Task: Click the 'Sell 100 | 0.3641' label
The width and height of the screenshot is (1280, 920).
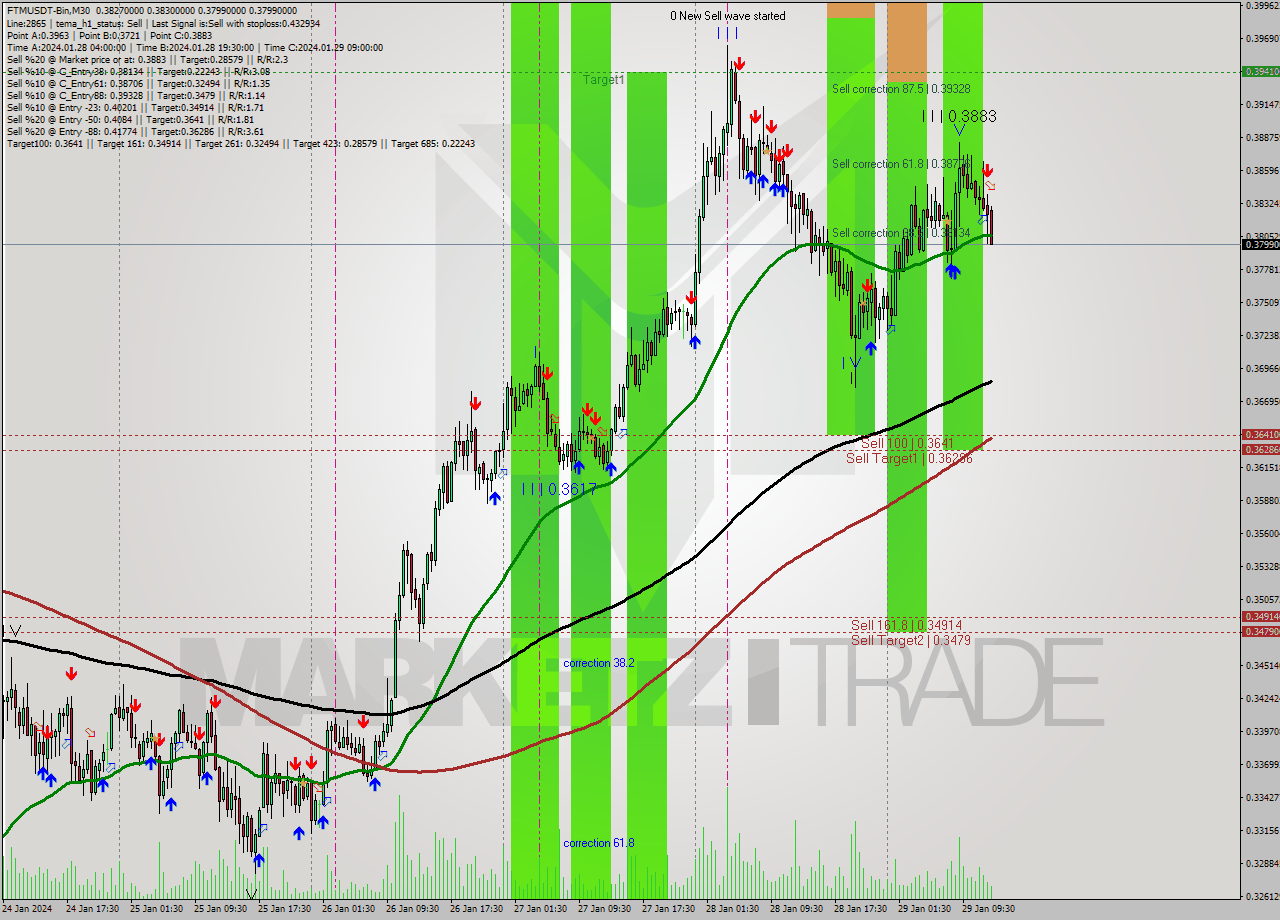Action: [907, 443]
